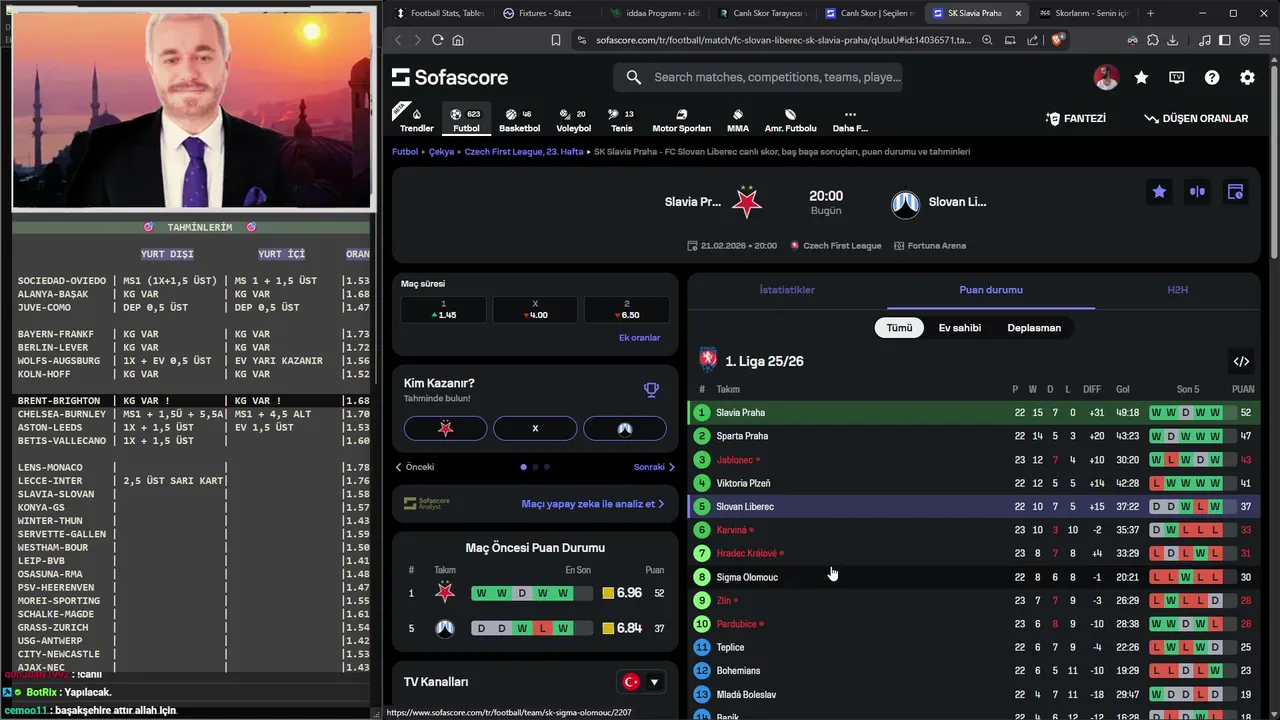This screenshot has width=1280, height=720.
Task: Switch to the Football Stats browser tab
Action: pos(439,13)
